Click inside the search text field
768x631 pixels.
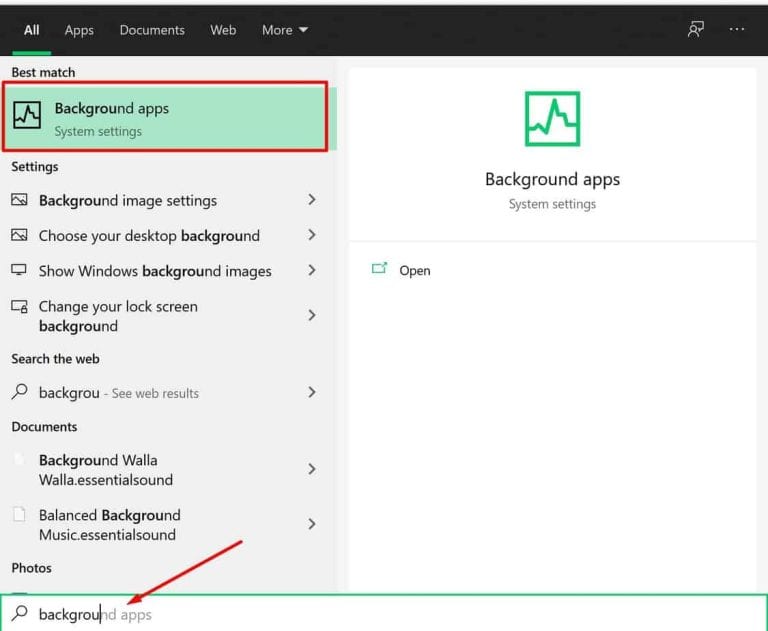tap(384, 613)
